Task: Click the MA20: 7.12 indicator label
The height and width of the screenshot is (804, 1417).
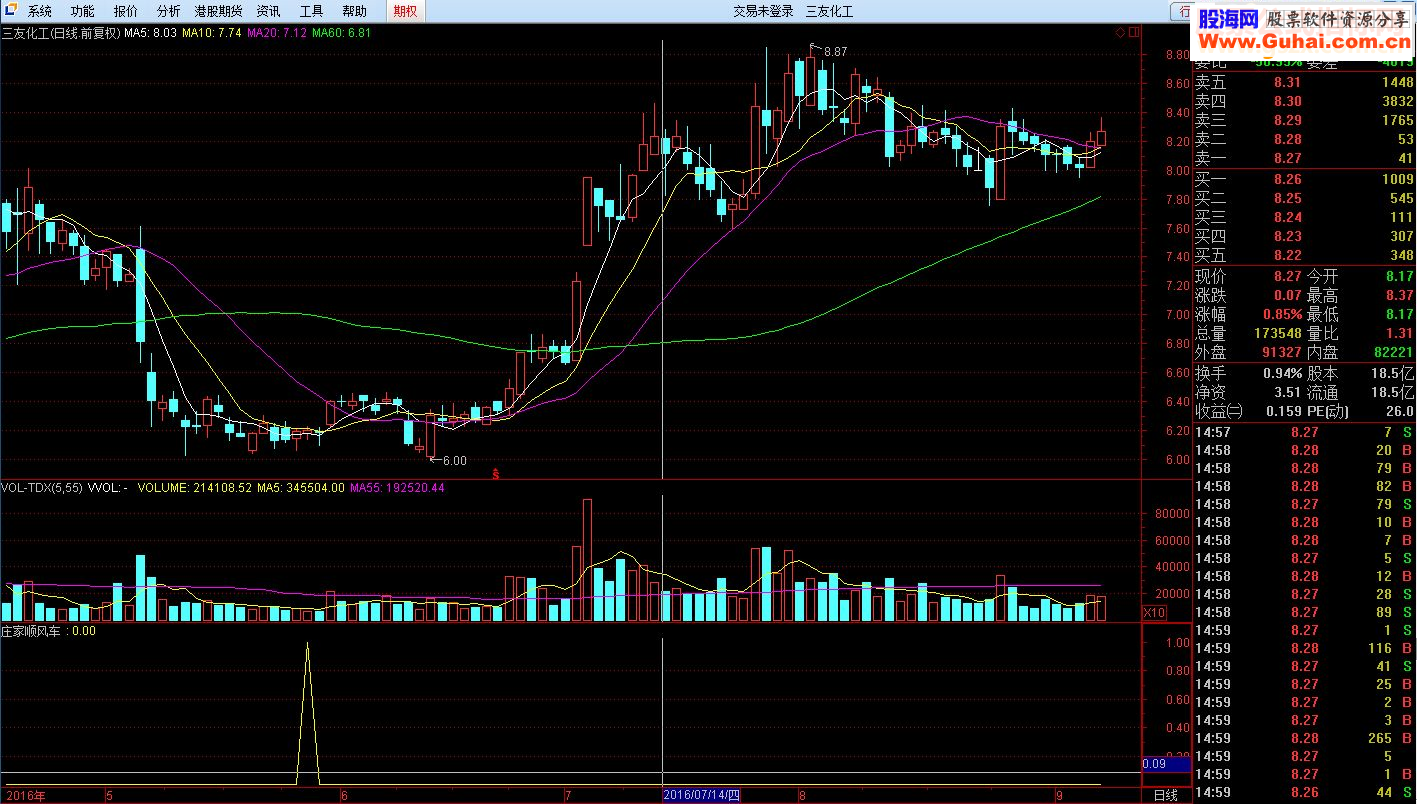Action: 276,33
